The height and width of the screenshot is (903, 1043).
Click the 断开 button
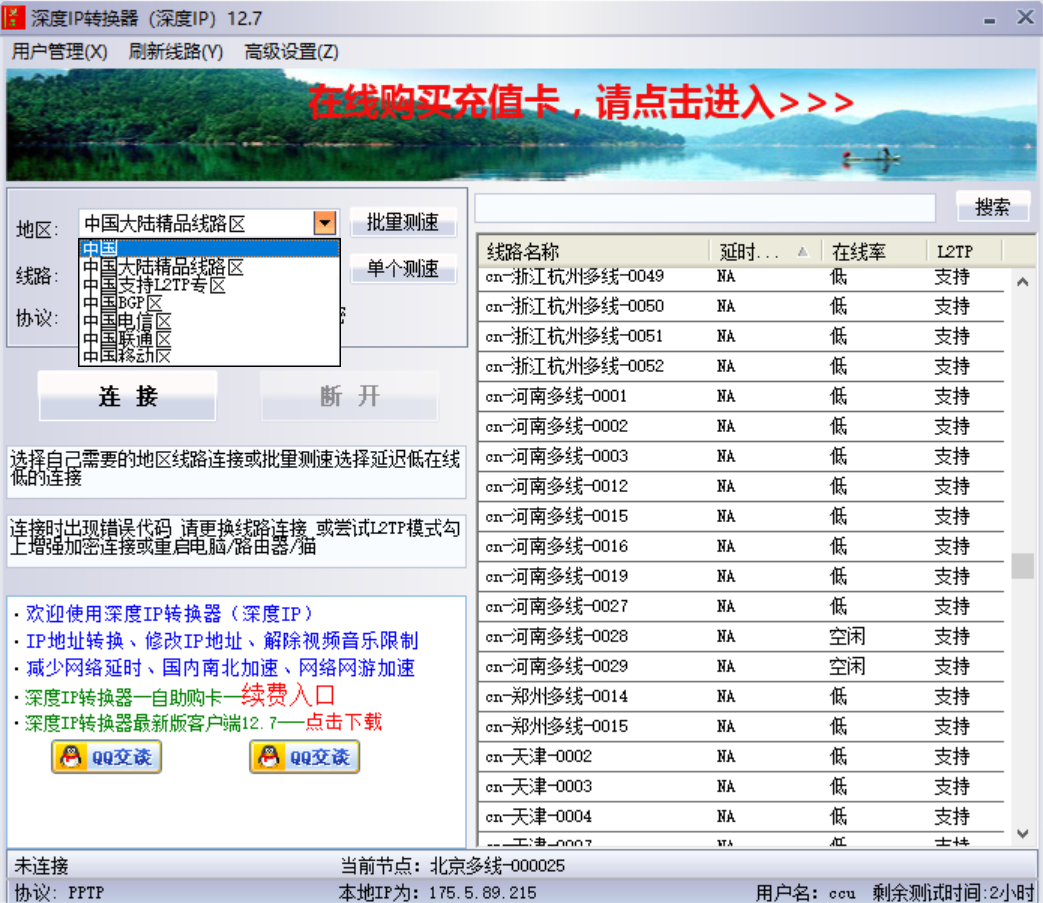click(350, 396)
